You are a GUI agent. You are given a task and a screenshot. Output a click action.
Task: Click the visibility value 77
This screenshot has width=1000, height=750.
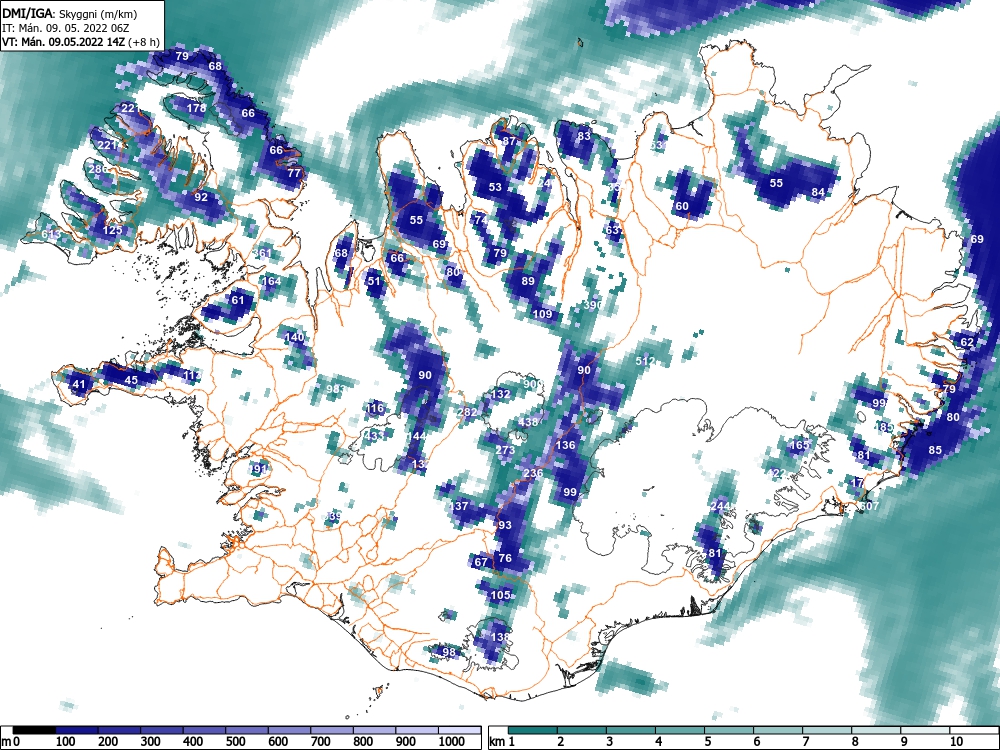click(x=293, y=172)
